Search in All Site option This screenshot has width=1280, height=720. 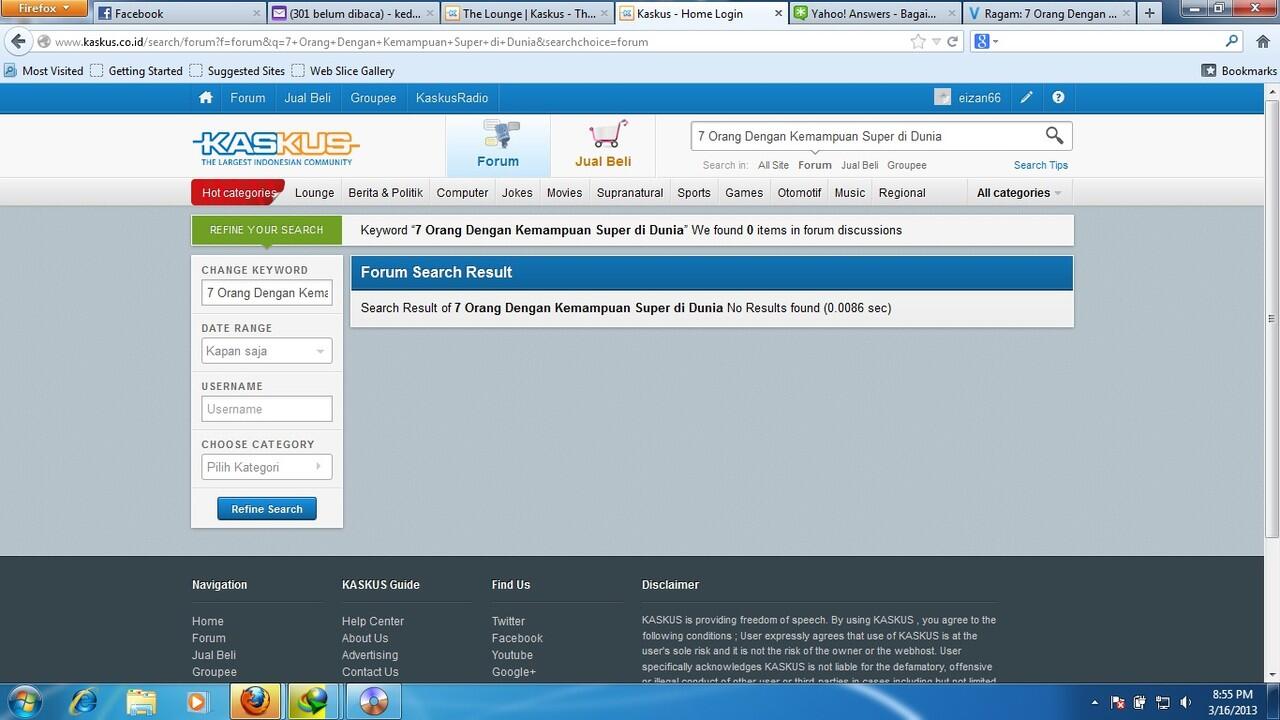coord(773,165)
